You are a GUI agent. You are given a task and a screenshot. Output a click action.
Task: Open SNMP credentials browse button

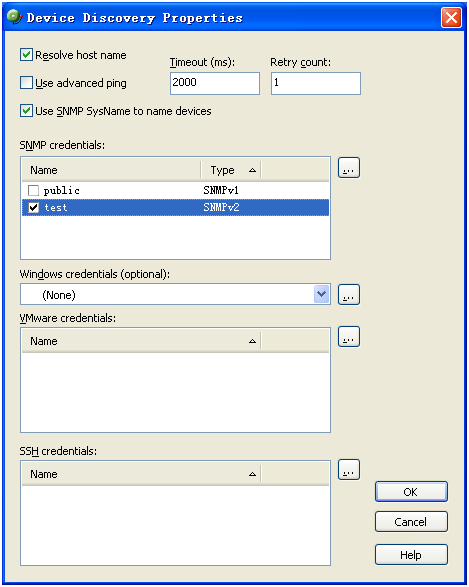[x=348, y=168]
